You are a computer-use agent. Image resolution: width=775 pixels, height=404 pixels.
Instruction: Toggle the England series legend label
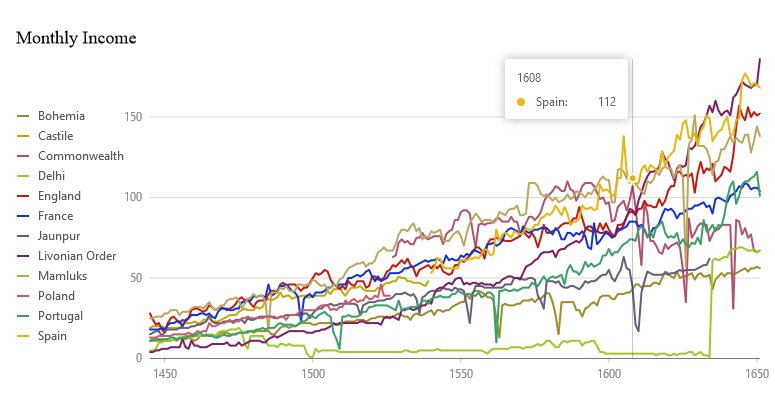59,196
